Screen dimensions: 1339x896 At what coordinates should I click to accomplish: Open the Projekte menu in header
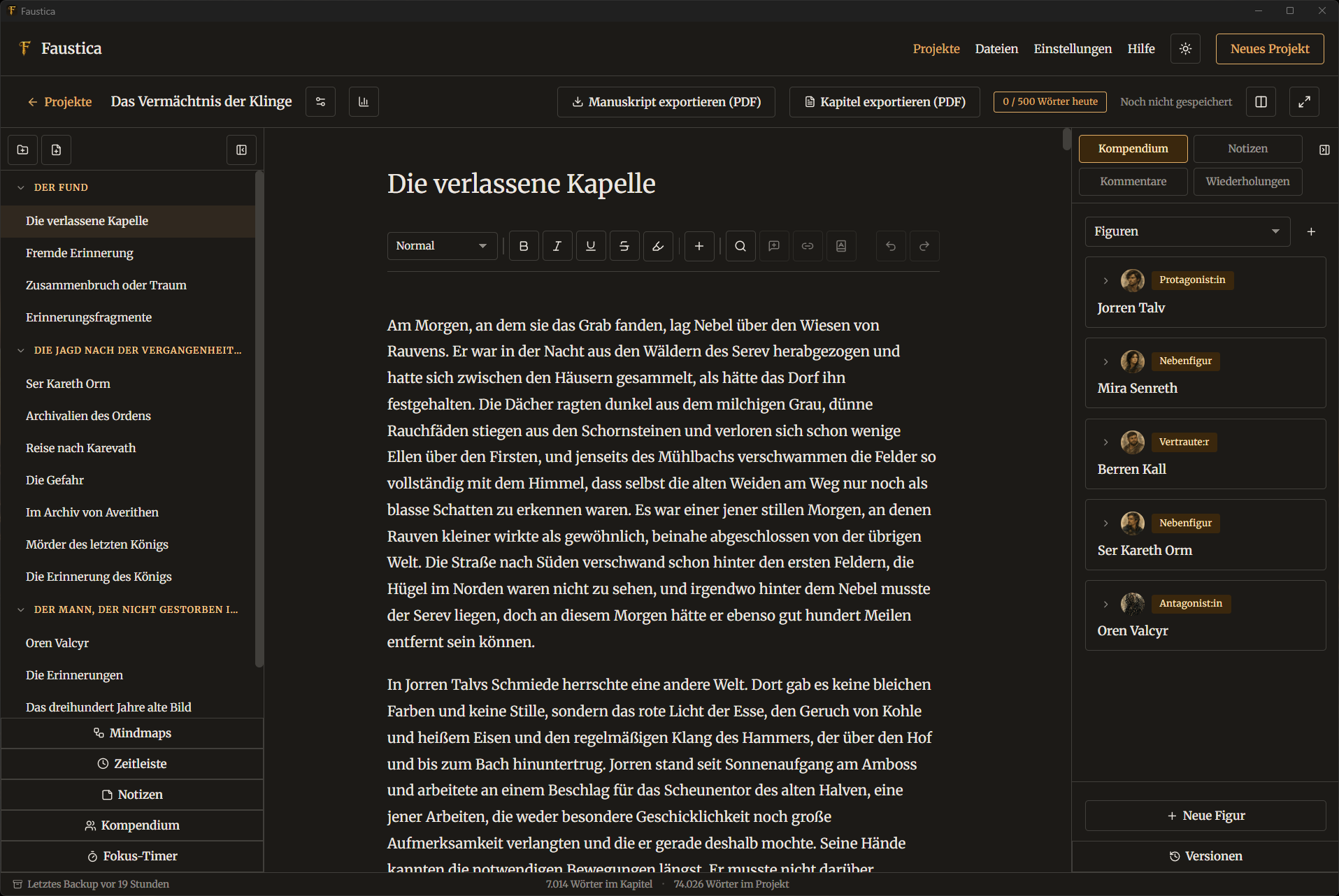pos(936,49)
